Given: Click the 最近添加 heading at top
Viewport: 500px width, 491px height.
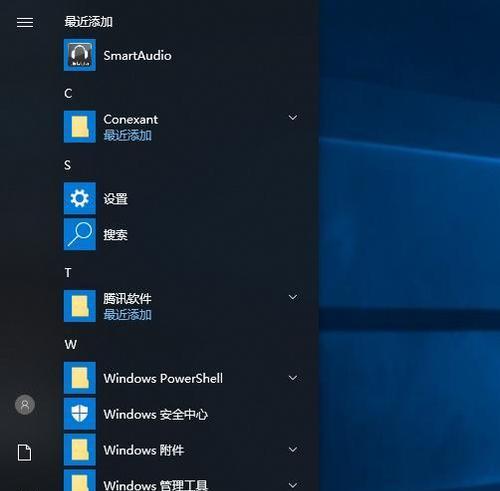Looking at the screenshot, I should (x=88, y=22).
